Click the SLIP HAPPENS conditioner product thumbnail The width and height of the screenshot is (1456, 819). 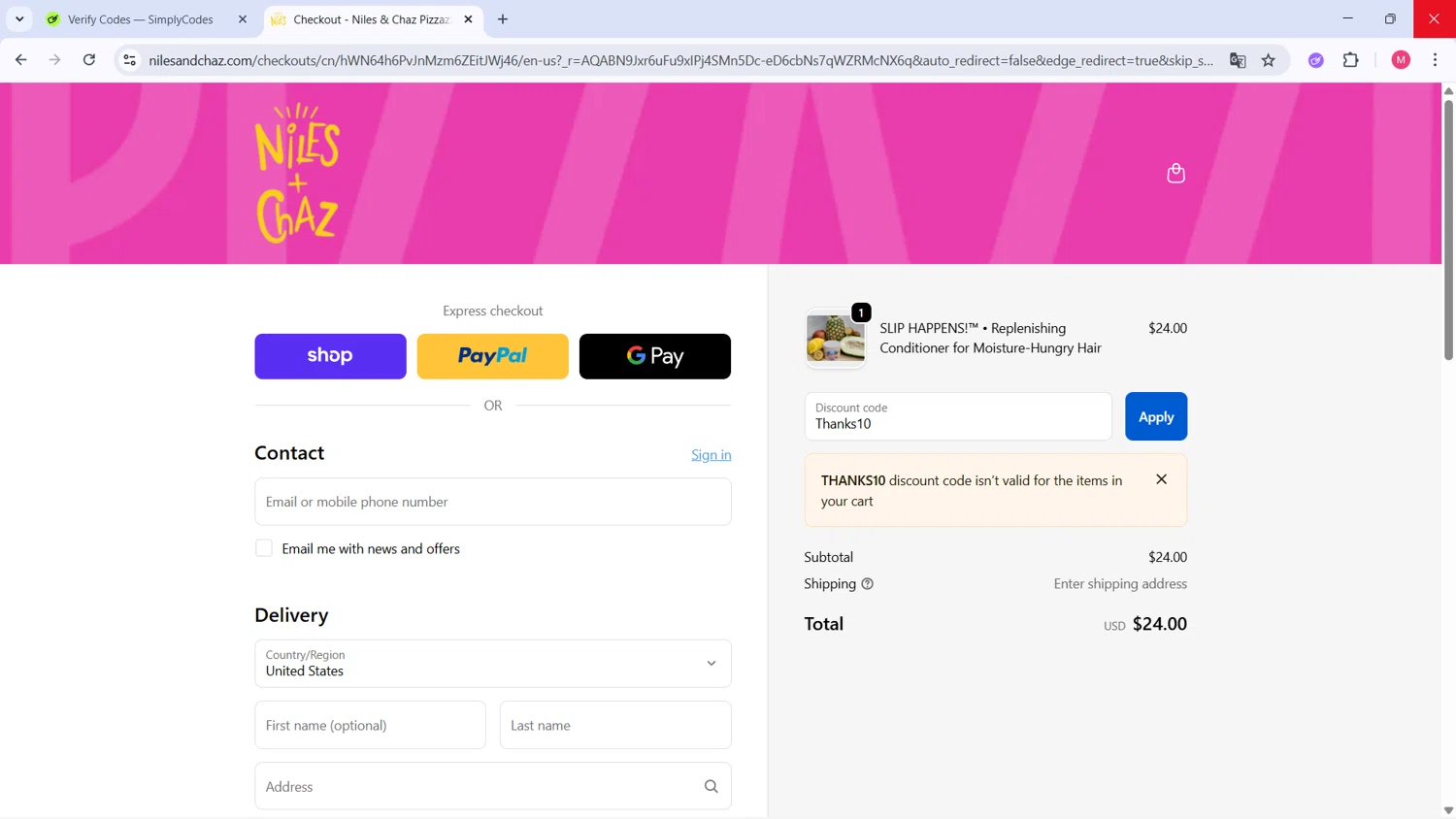pos(835,339)
